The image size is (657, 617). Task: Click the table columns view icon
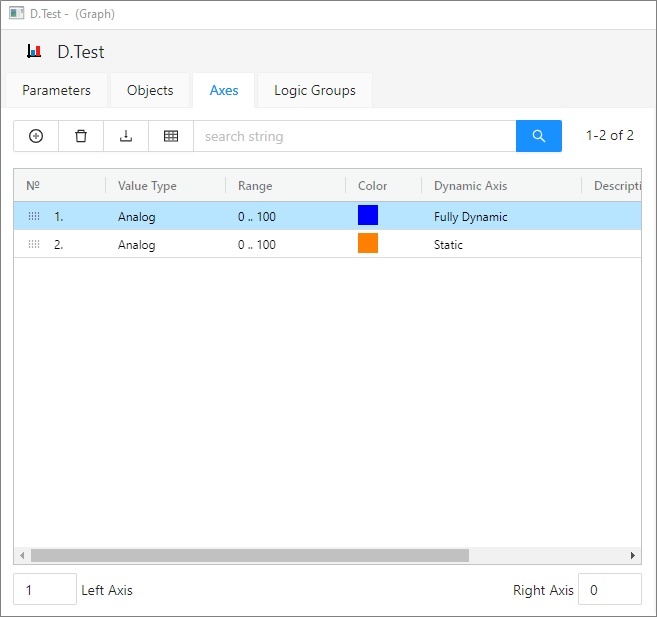pos(171,136)
